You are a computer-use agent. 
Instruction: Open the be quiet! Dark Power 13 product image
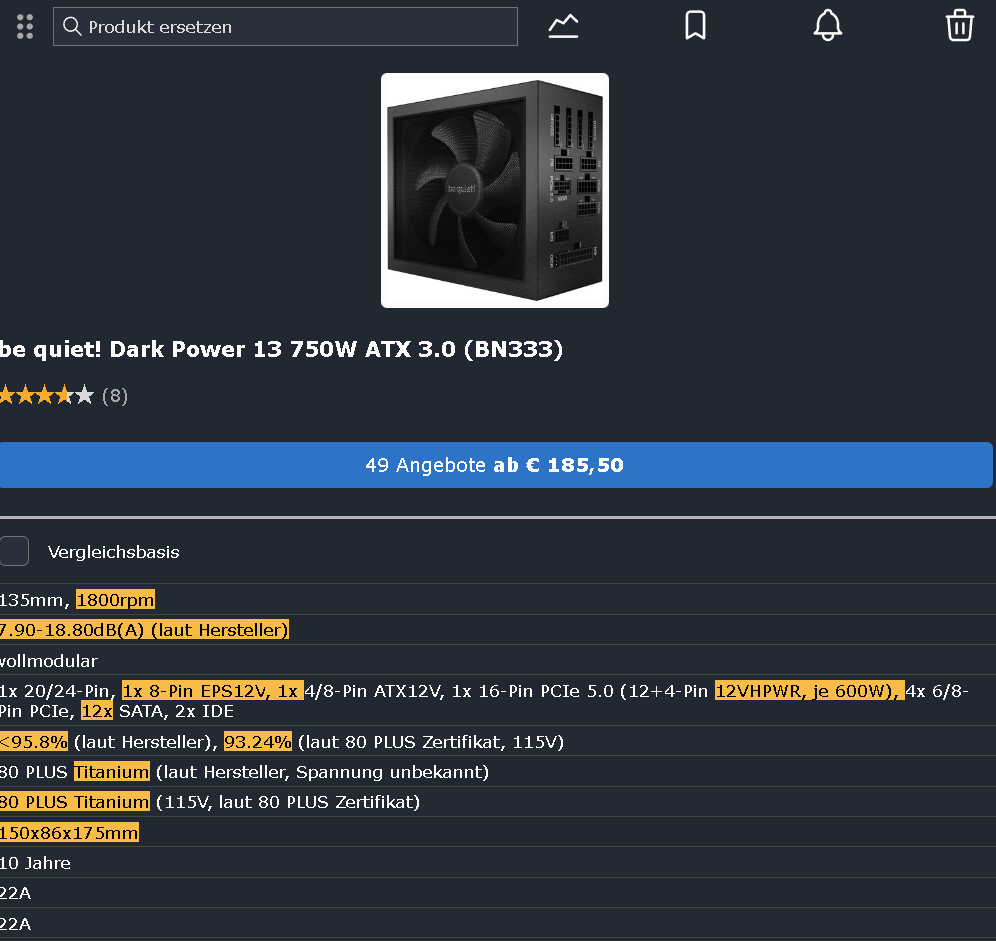pos(495,191)
